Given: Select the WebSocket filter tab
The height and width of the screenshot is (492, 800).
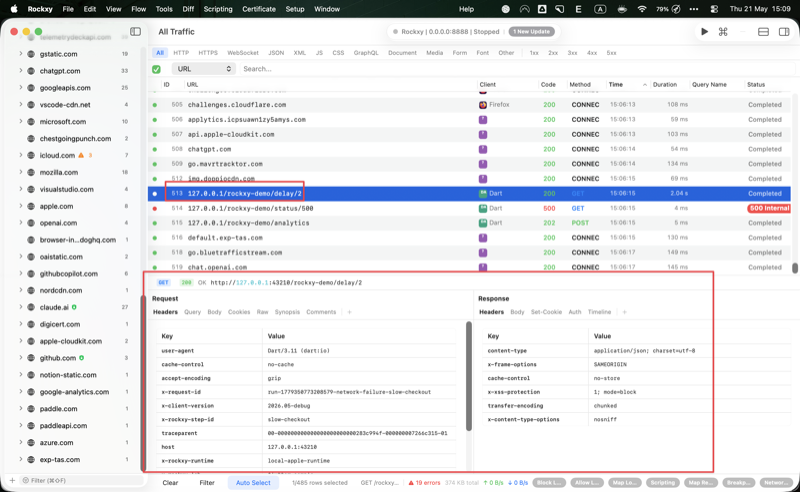Looking at the screenshot, I should tap(243, 53).
